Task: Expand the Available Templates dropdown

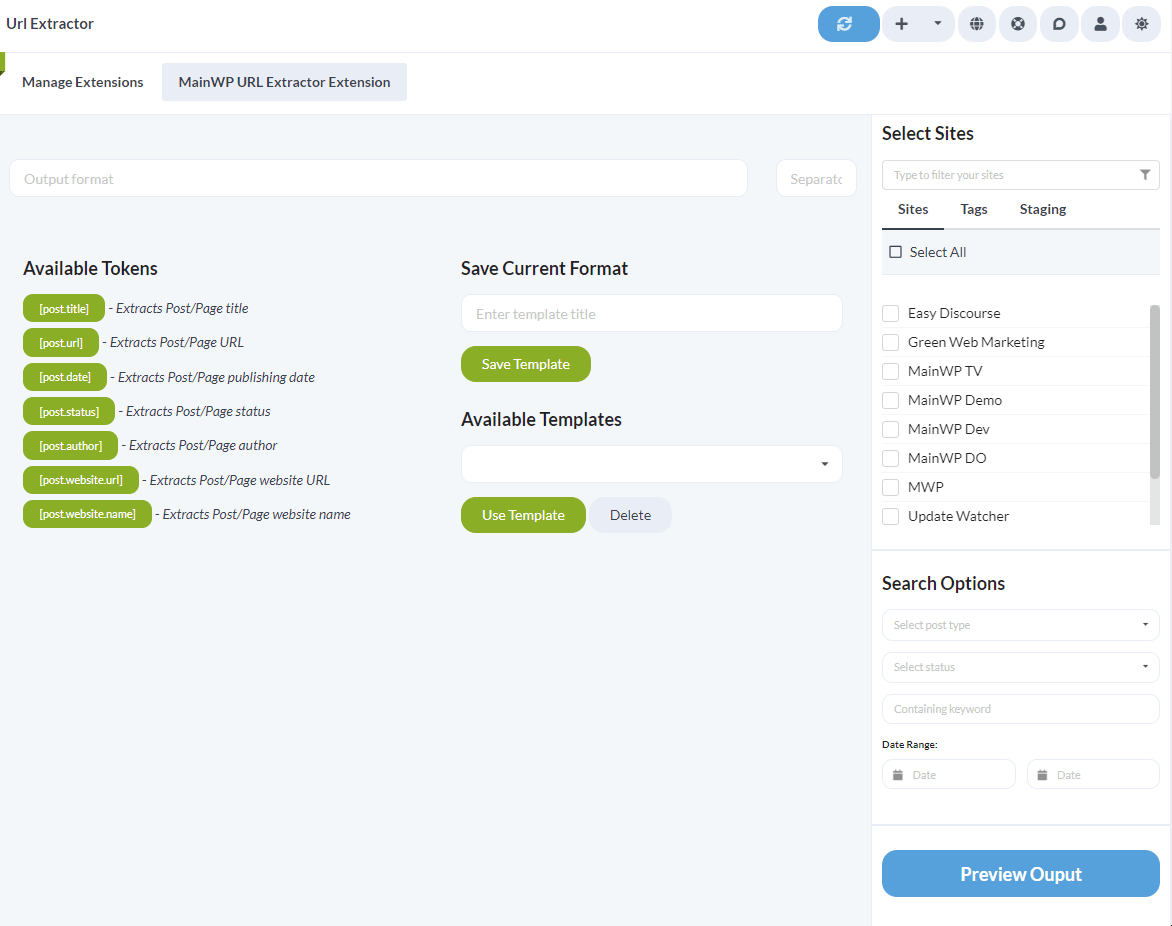Action: 824,464
